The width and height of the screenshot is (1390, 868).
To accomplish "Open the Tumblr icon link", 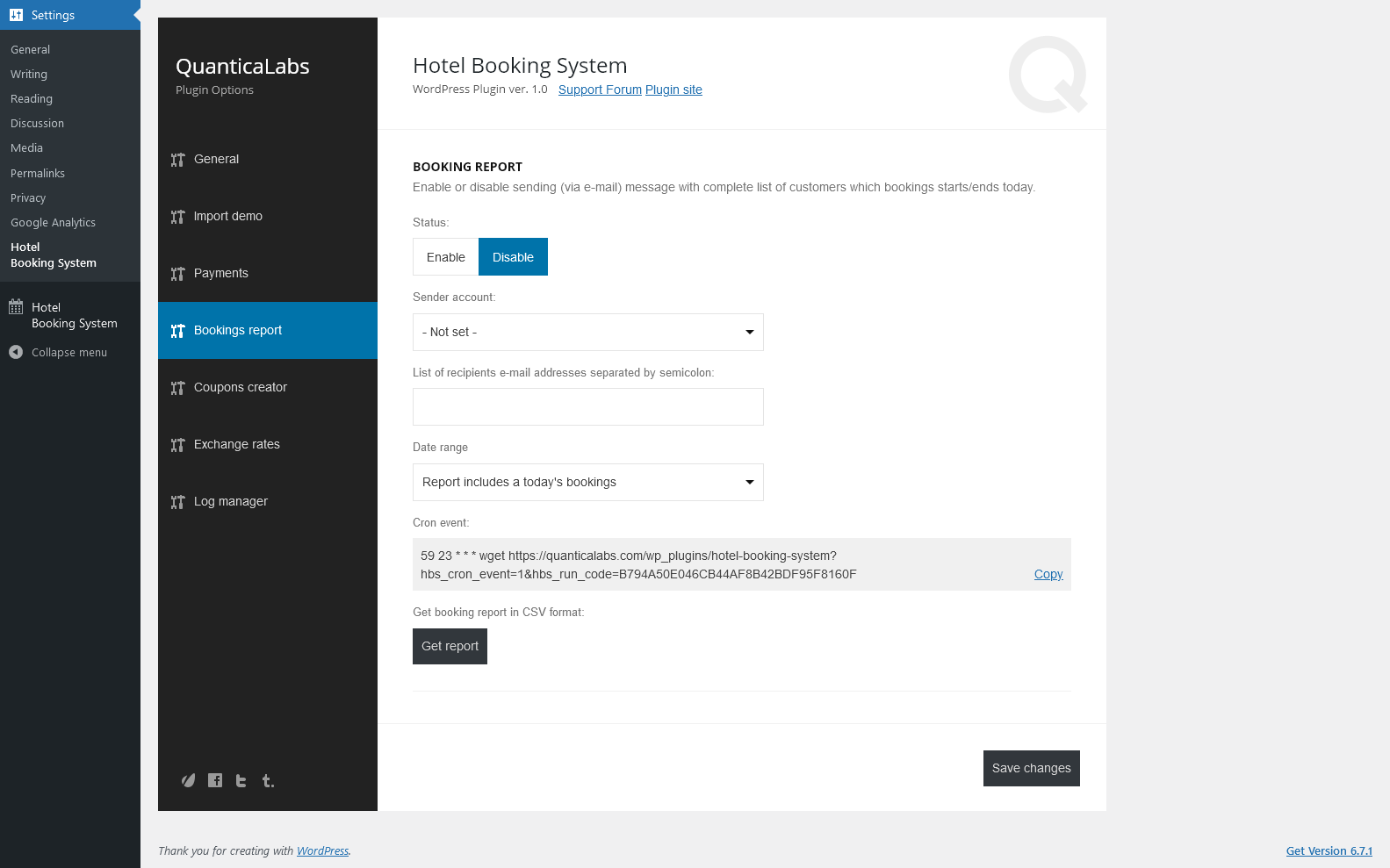I will point(268,780).
